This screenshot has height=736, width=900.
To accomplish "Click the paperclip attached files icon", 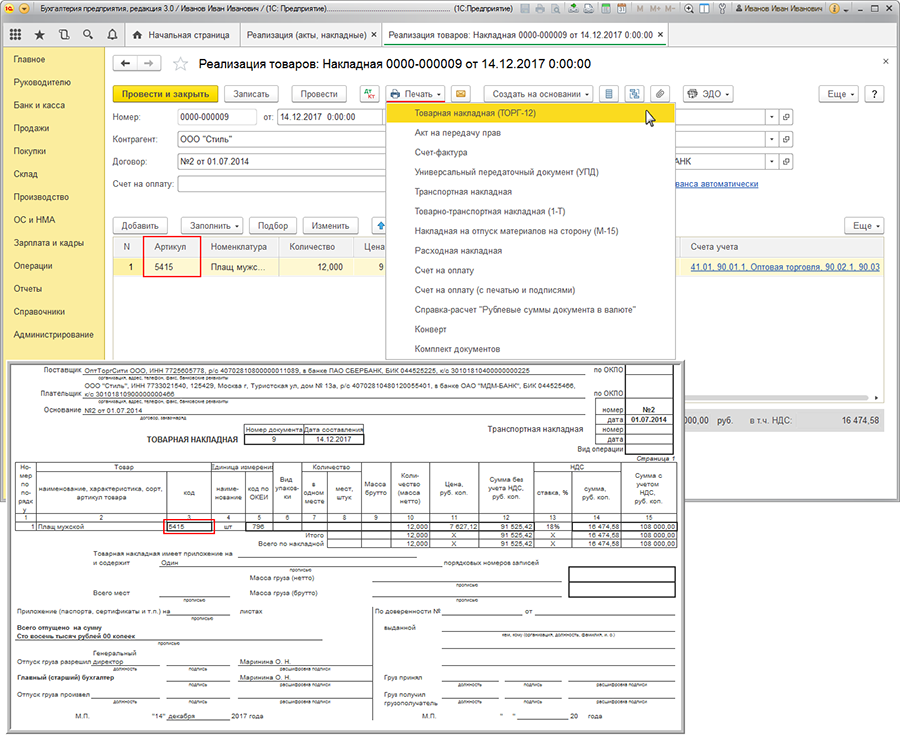I will click(x=660, y=94).
